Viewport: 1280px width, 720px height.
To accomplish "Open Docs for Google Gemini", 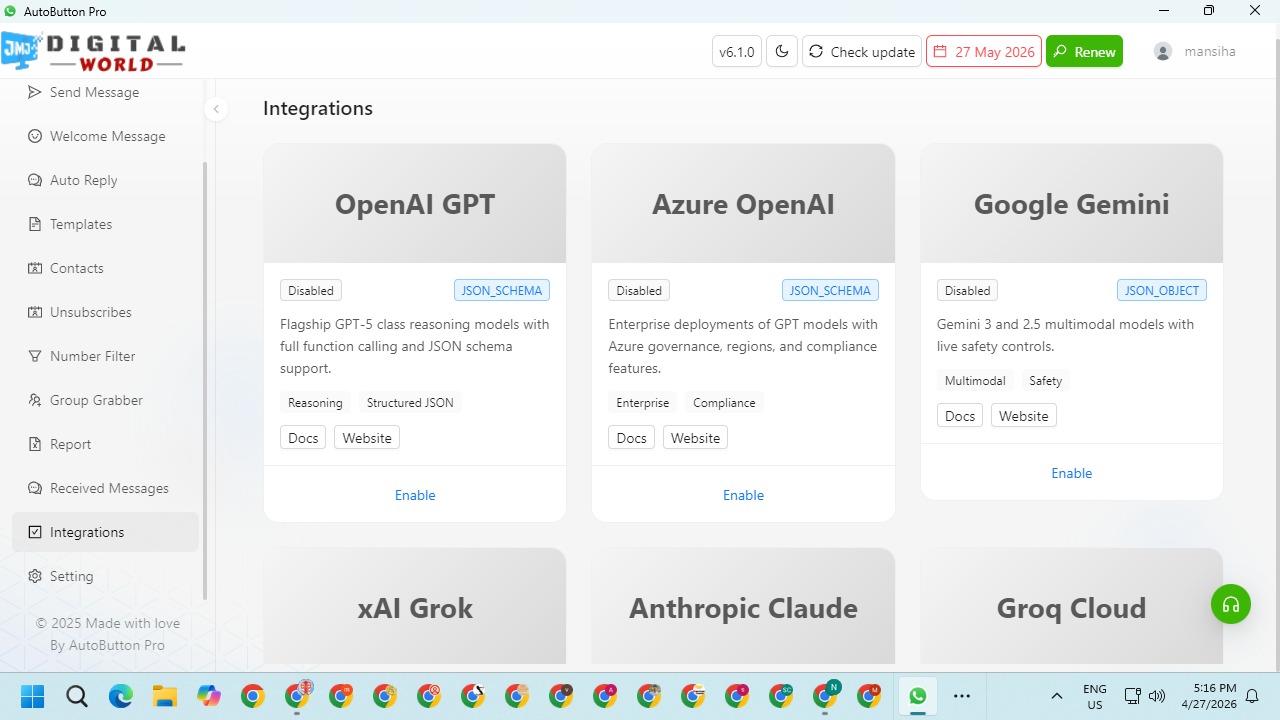I will (960, 416).
